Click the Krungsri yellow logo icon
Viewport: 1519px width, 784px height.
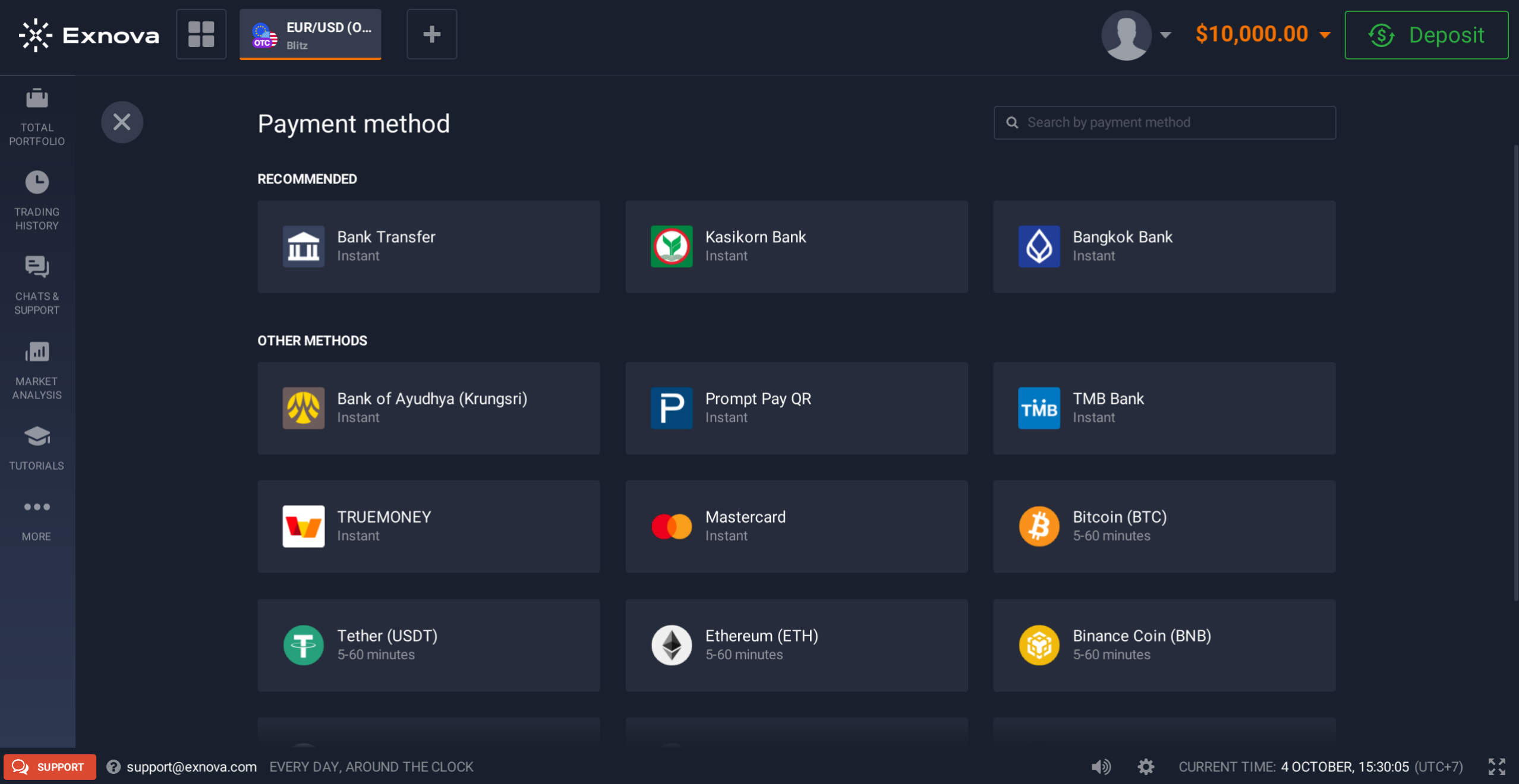[303, 408]
